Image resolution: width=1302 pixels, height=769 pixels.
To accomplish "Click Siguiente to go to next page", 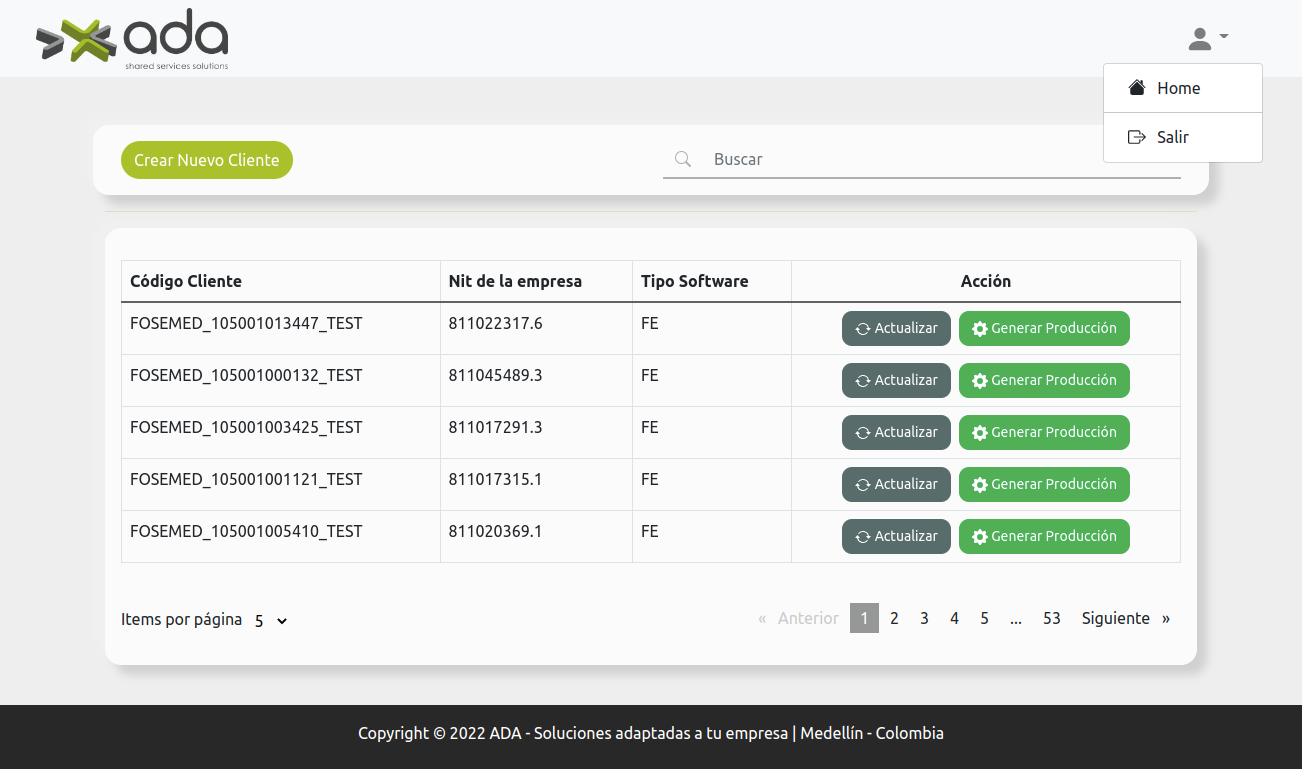I will (1115, 618).
